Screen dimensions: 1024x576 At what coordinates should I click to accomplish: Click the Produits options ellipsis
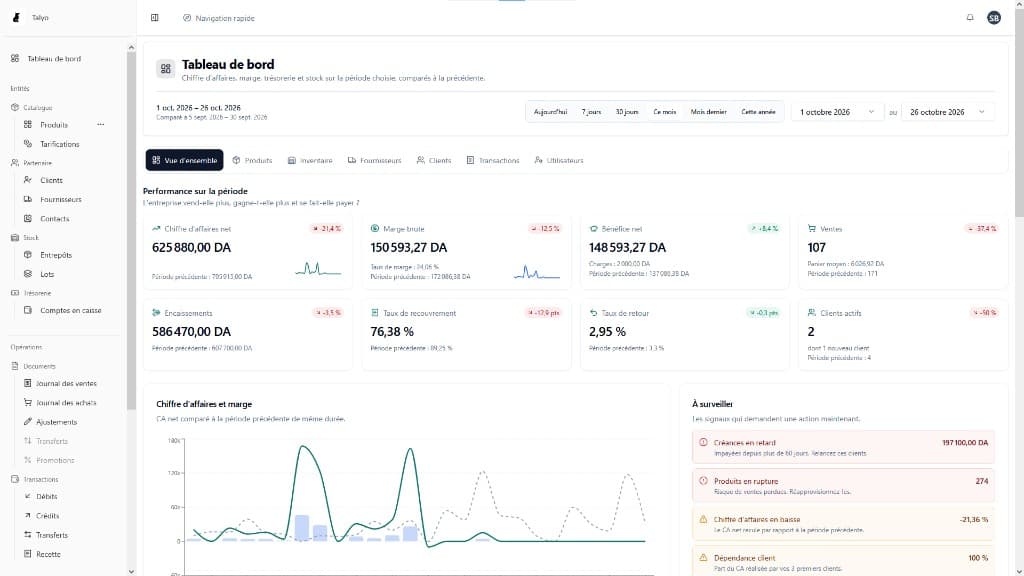[x=101, y=124]
